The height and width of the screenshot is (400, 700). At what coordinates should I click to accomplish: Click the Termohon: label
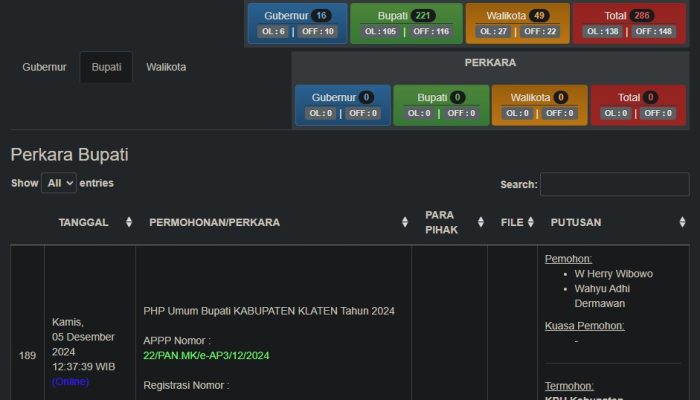click(x=569, y=386)
